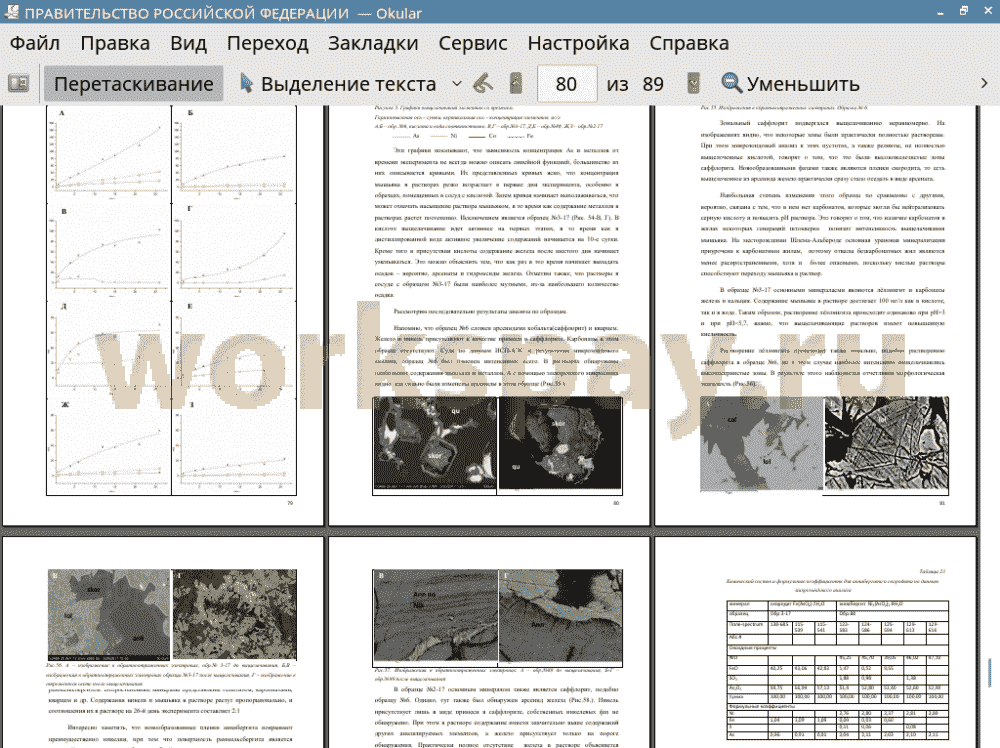Click the go-back navigation arrow icon
1000x748 pixels.
click(x=483, y=84)
